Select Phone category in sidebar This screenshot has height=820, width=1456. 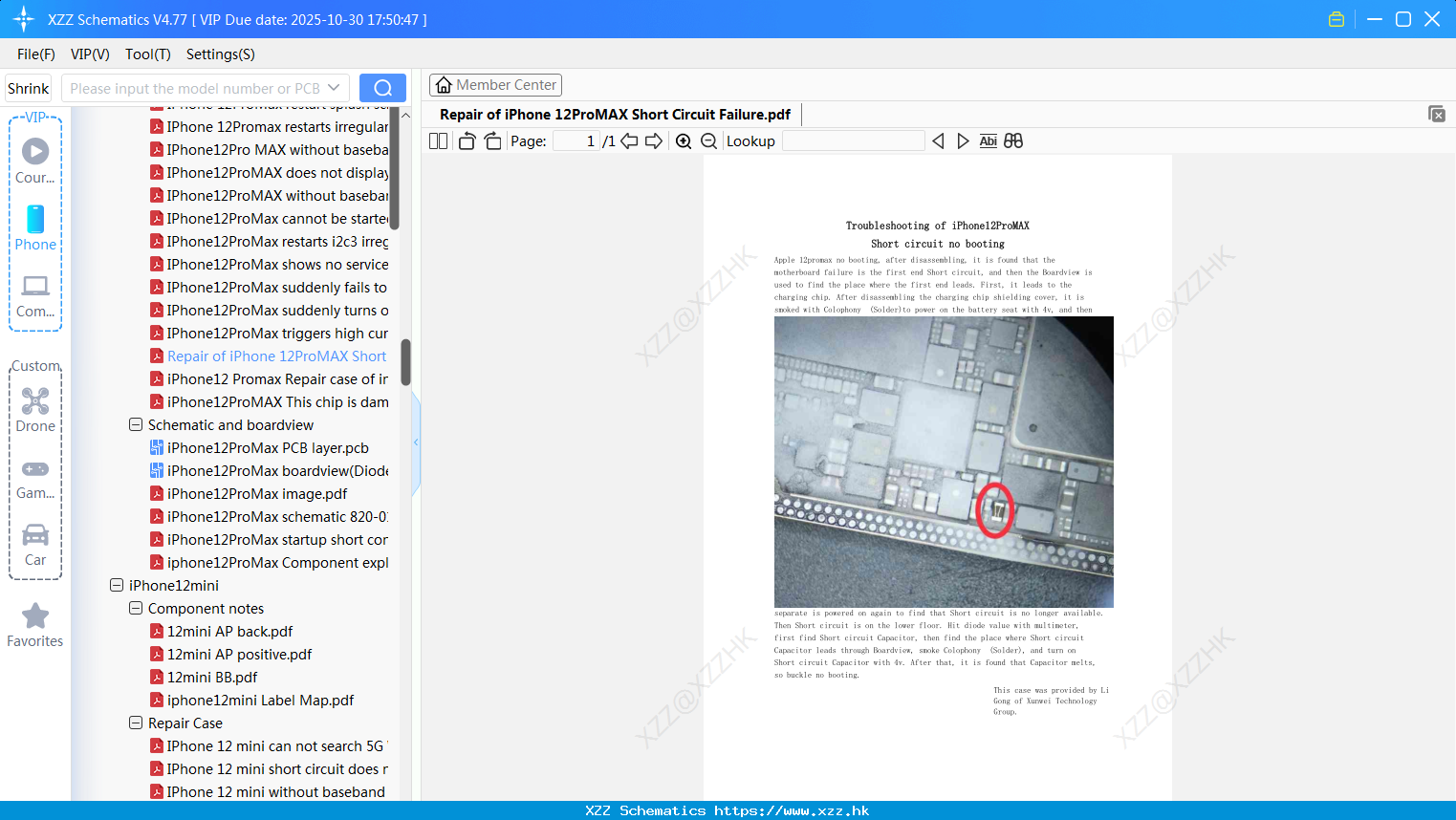click(35, 227)
